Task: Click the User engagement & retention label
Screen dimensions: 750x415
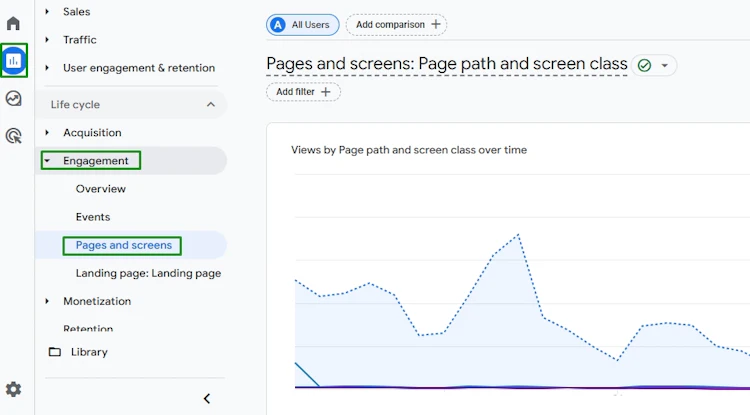Action: [139, 68]
